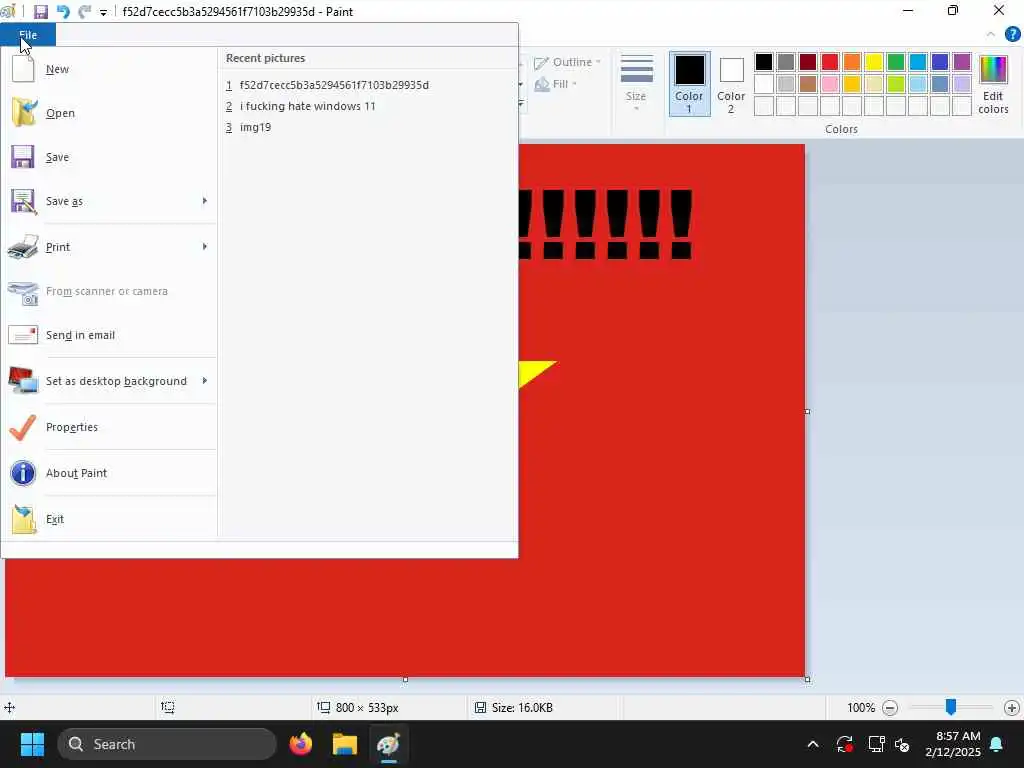Open the Windows Start menu
The width and height of the screenshot is (1024, 768).
pyautogui.click(x=32, y=744)
